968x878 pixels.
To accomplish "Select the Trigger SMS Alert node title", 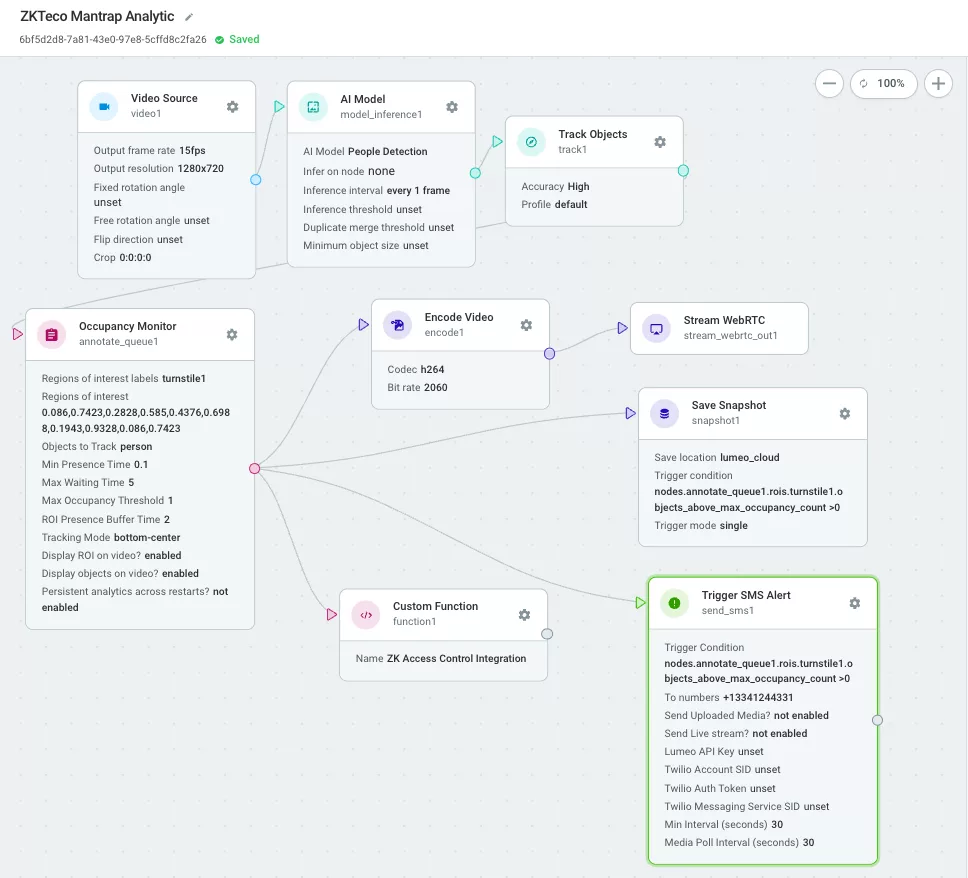I will click(746, 595).
